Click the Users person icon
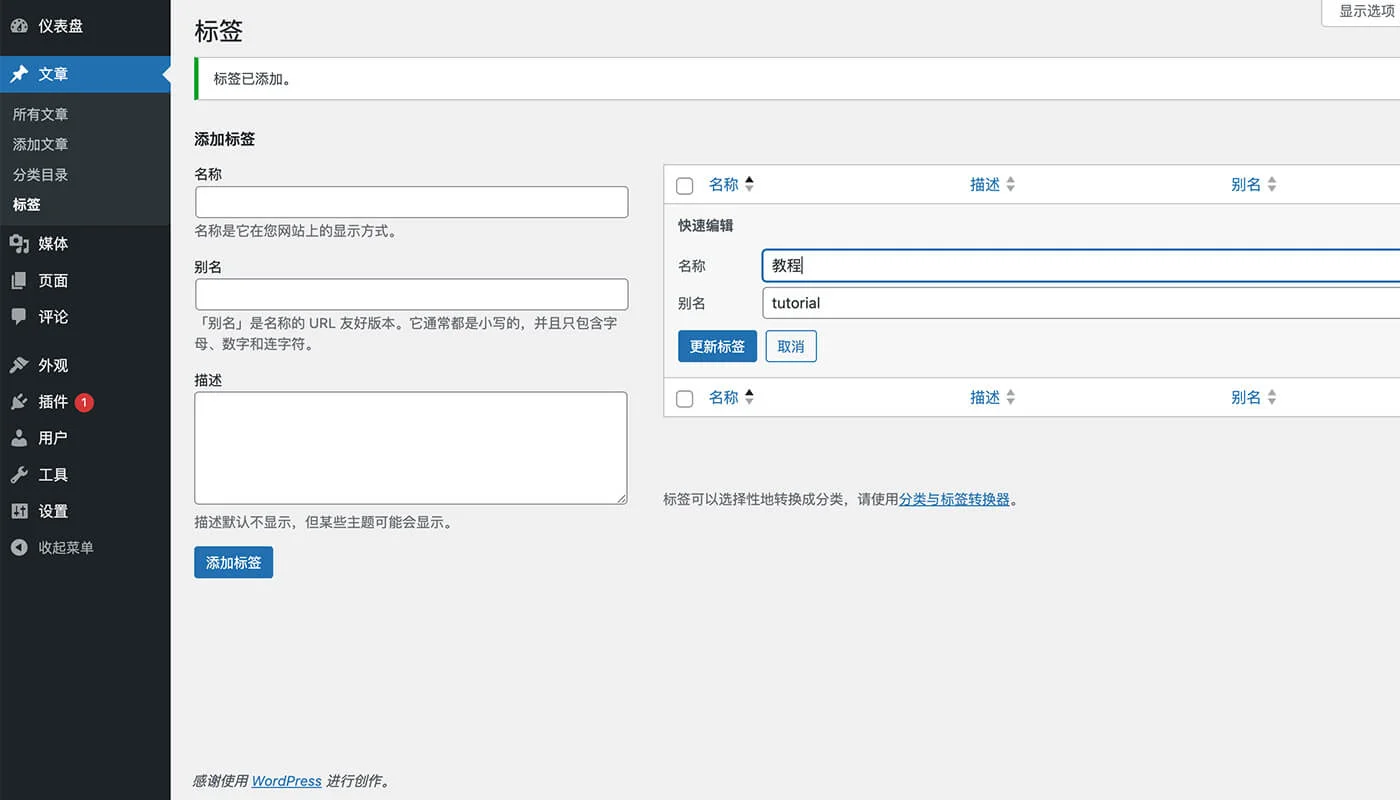The height and width of the screenshot is (800, 1400). tap(19, 438)
